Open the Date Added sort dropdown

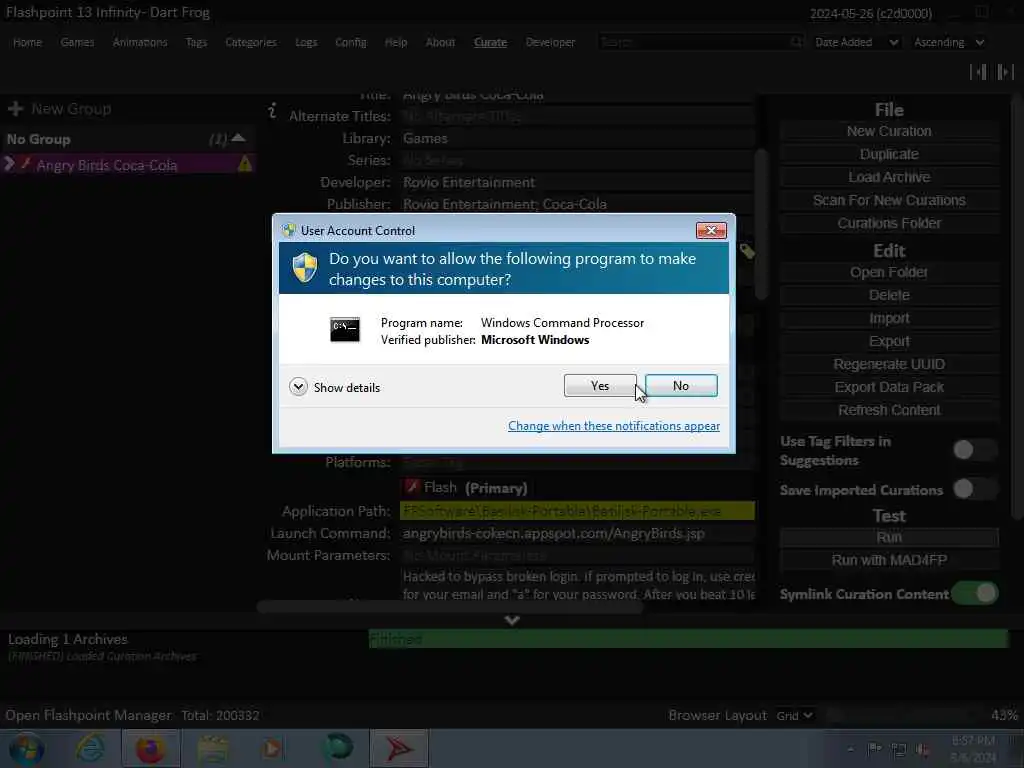coord(856,42)
